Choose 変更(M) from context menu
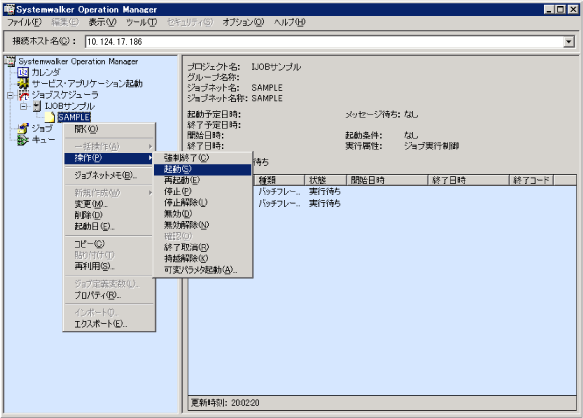The width and height of the screenshot is (583, 418). 109,204
